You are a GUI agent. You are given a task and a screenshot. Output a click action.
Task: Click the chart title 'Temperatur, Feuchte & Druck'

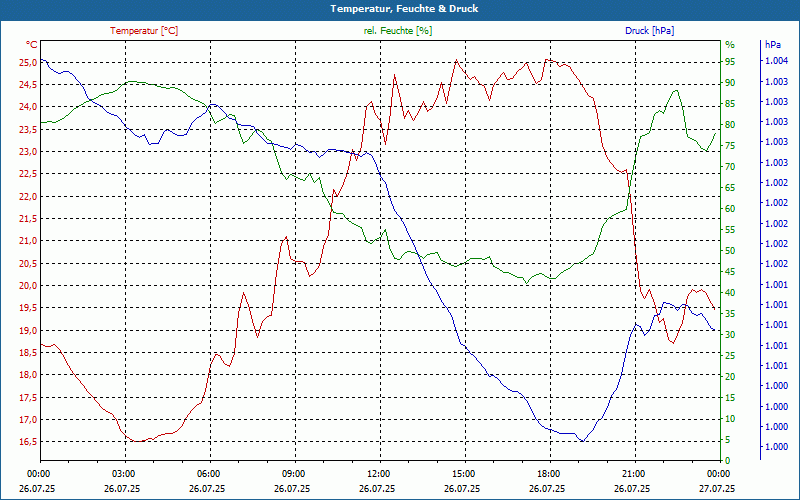click(404, 9)
